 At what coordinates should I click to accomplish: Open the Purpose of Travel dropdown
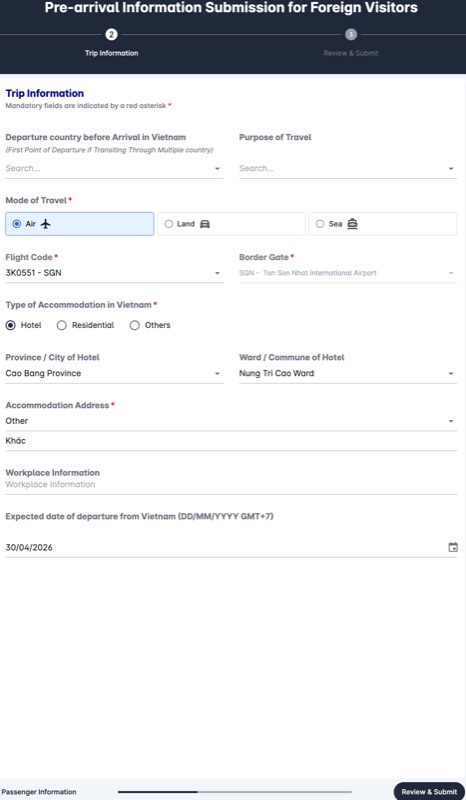pyautogui.click(x=348, y=168)
